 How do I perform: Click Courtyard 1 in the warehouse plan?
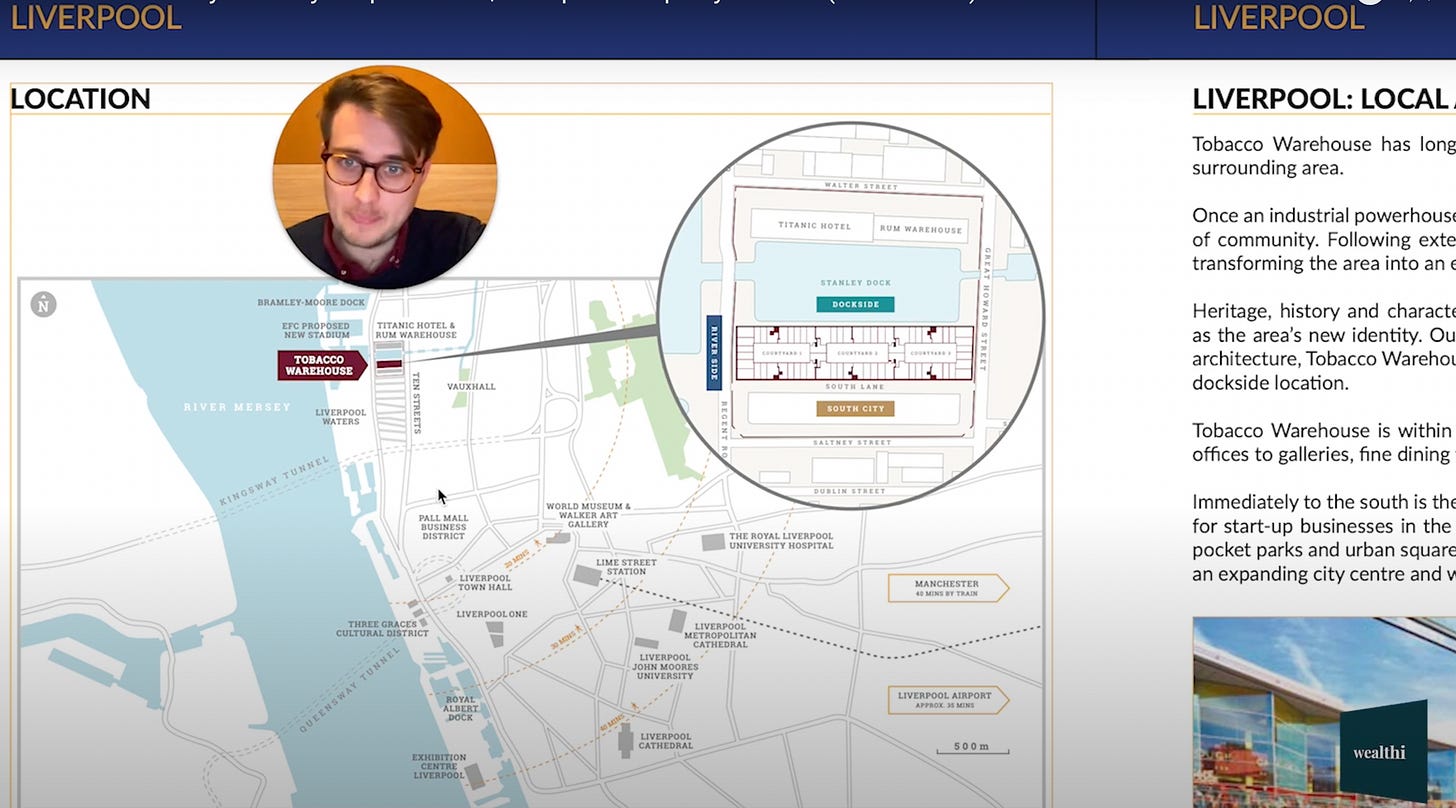[783, 353]
